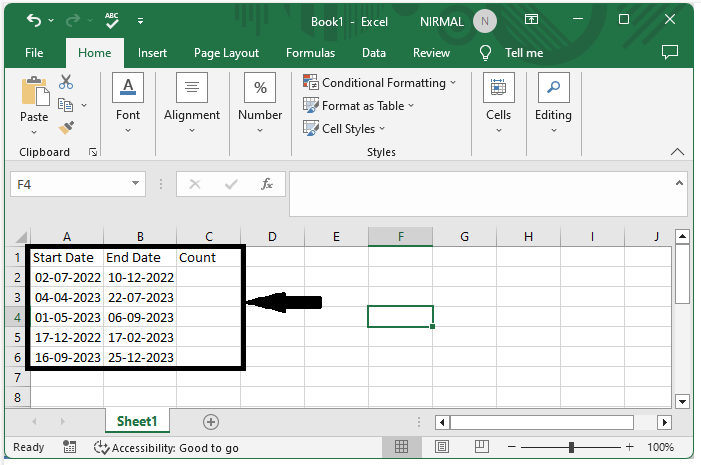Open the Alignment group icon
The image size is (701, 465).
(x=191, y=89)
